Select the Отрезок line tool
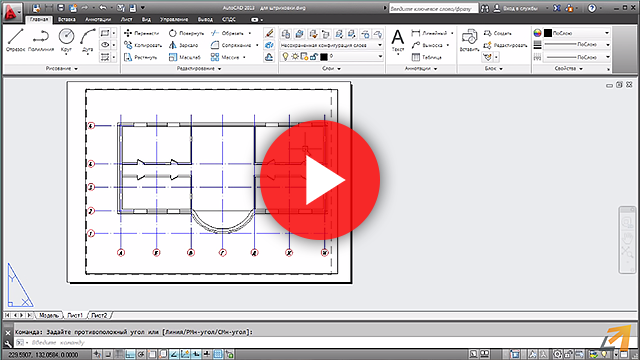Viewport: 640px width, 360px height. tap(15, 40)
